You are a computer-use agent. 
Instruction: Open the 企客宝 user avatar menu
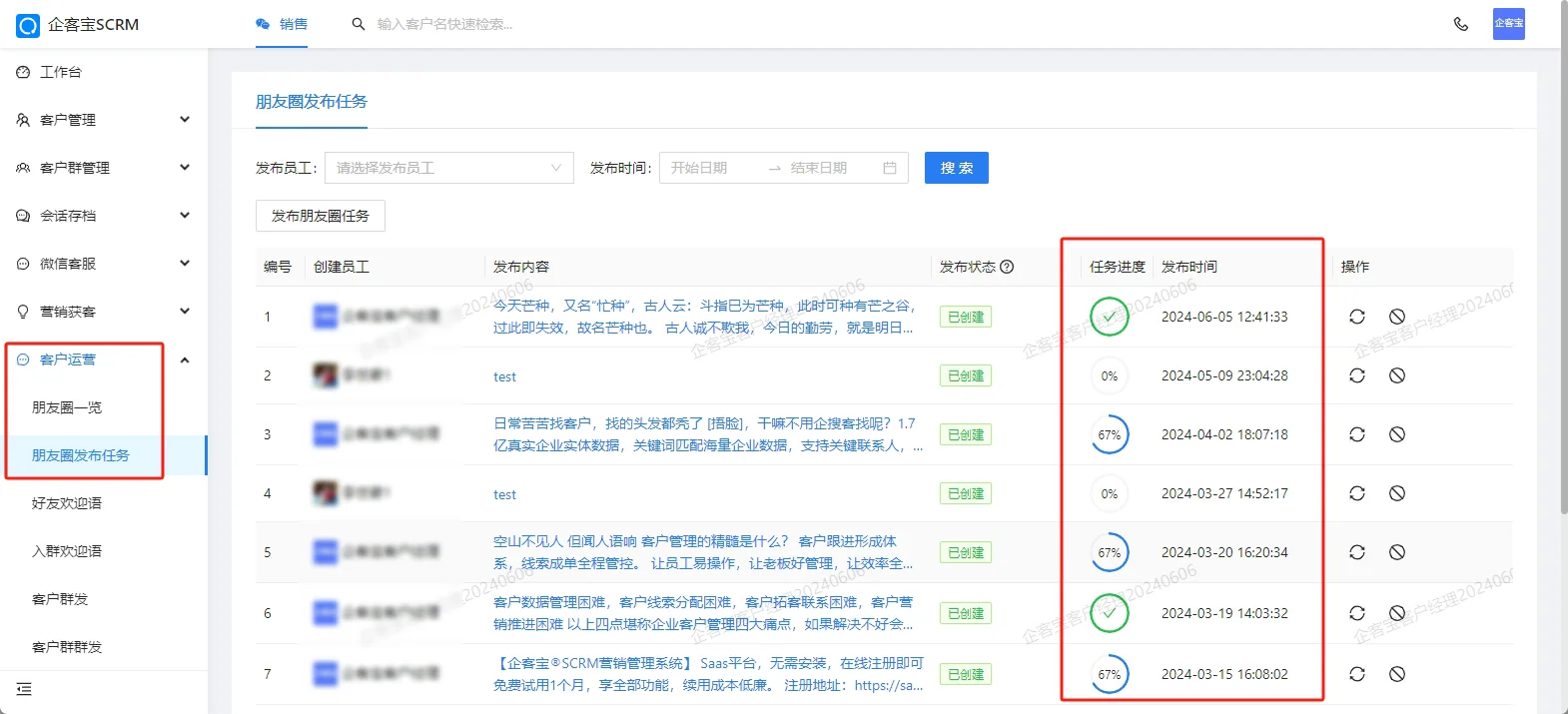tap(1509, 24)
